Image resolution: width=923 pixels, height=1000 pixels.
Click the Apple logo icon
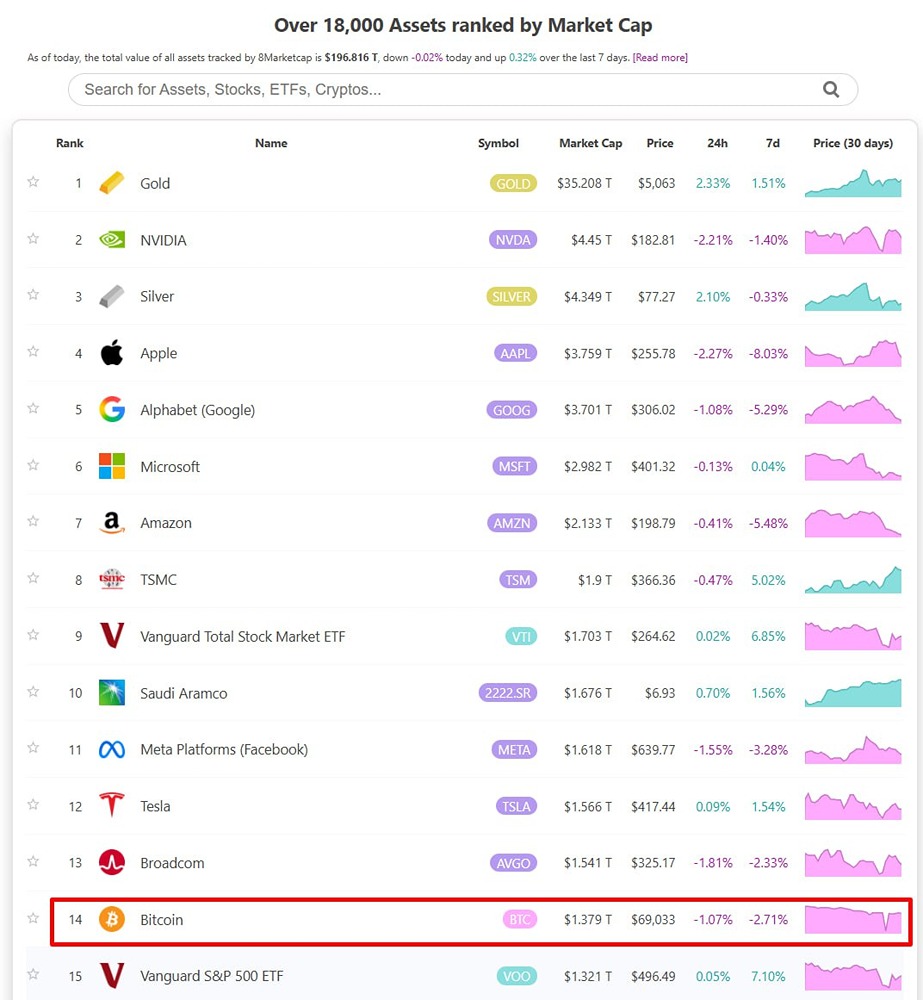(112, 353)
